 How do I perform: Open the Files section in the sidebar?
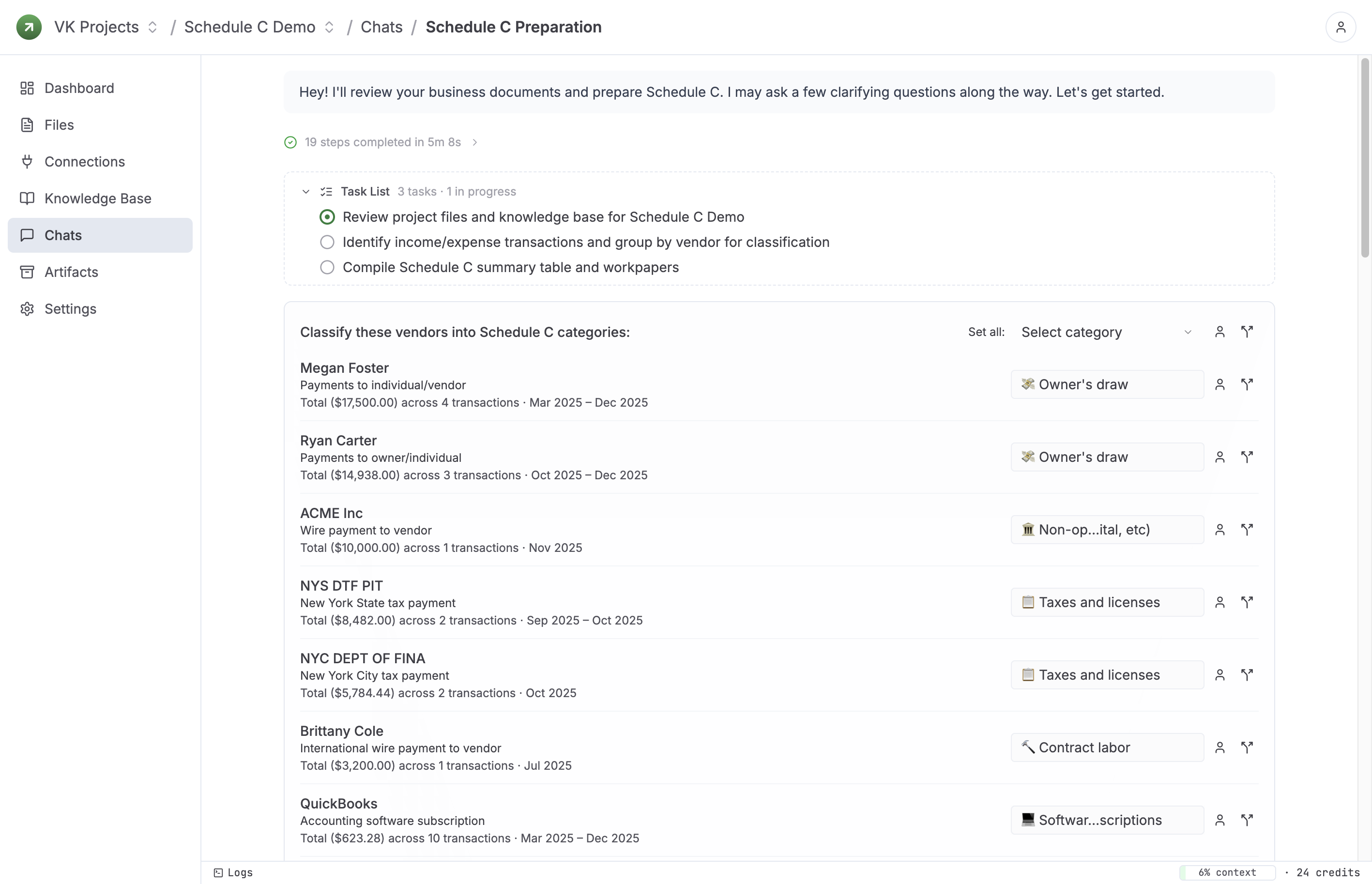pyautogui.click(x=59, y=124)
